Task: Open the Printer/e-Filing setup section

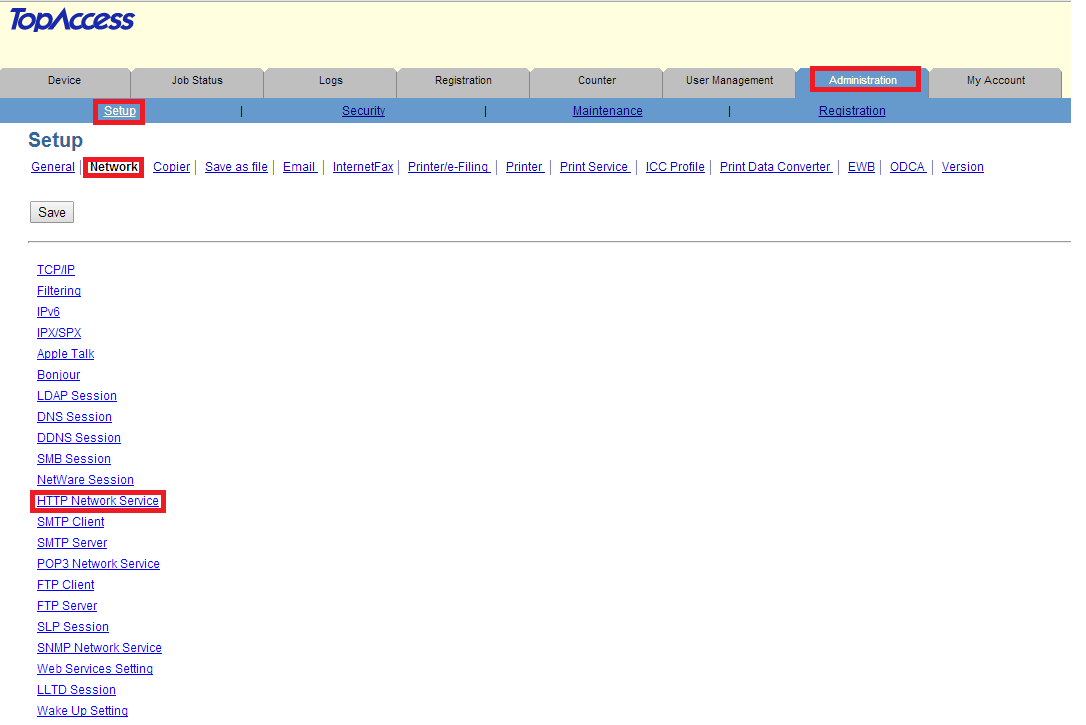Action: (x=448, y=166)
